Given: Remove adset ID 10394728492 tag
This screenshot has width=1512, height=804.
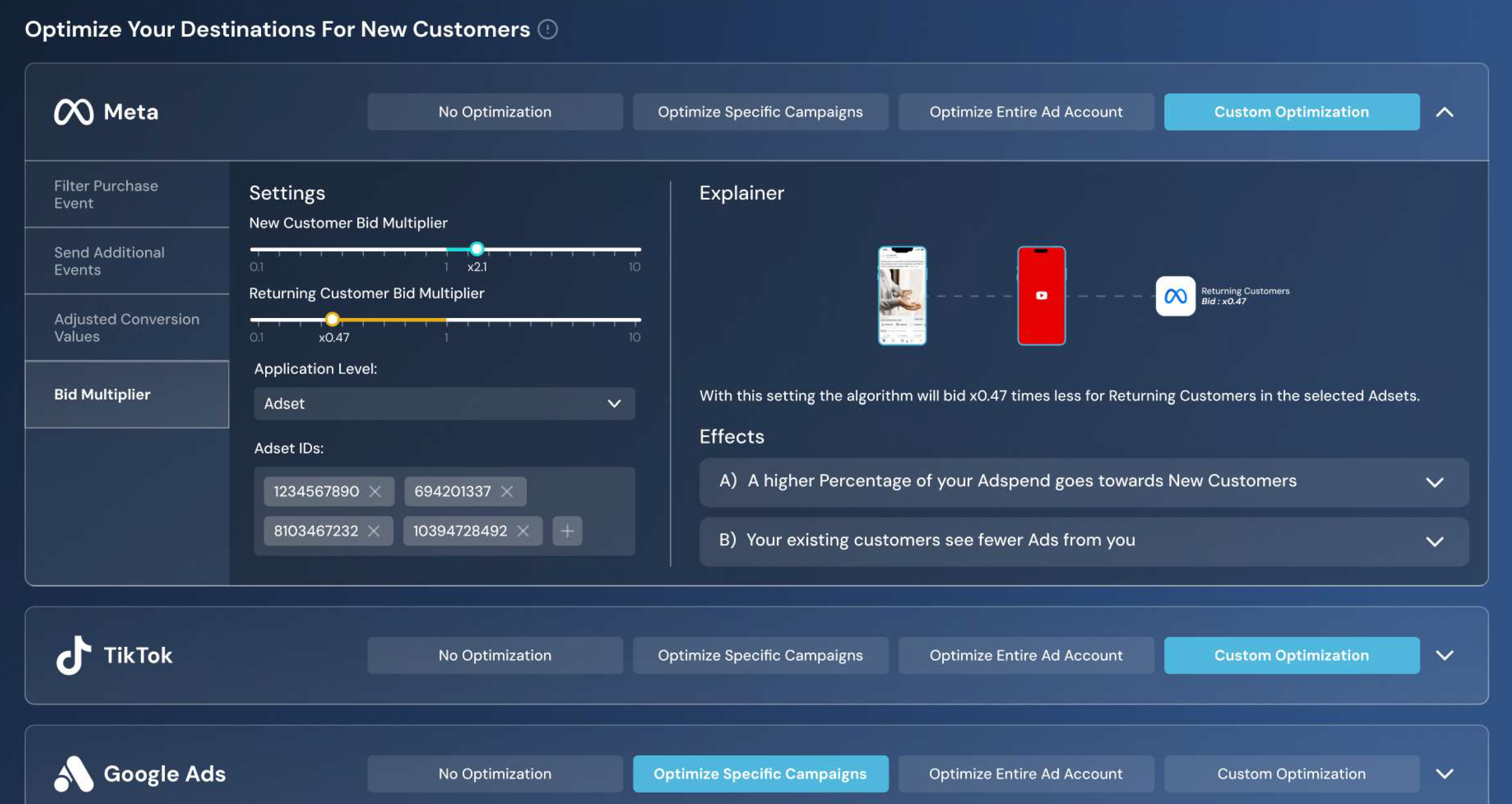Looking at the screenshot, I should [523, 531].
